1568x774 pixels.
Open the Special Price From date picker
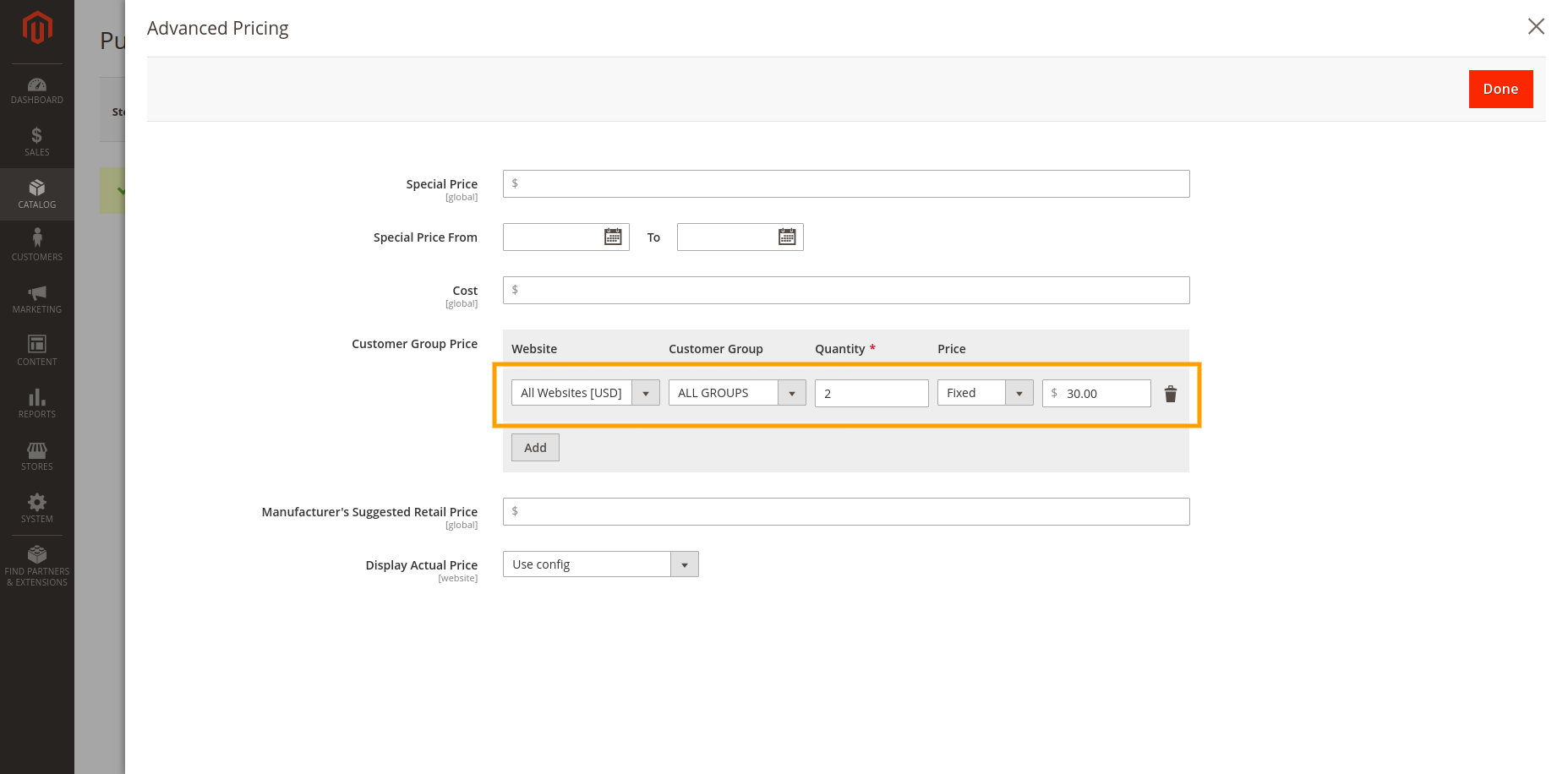point(613,237)
